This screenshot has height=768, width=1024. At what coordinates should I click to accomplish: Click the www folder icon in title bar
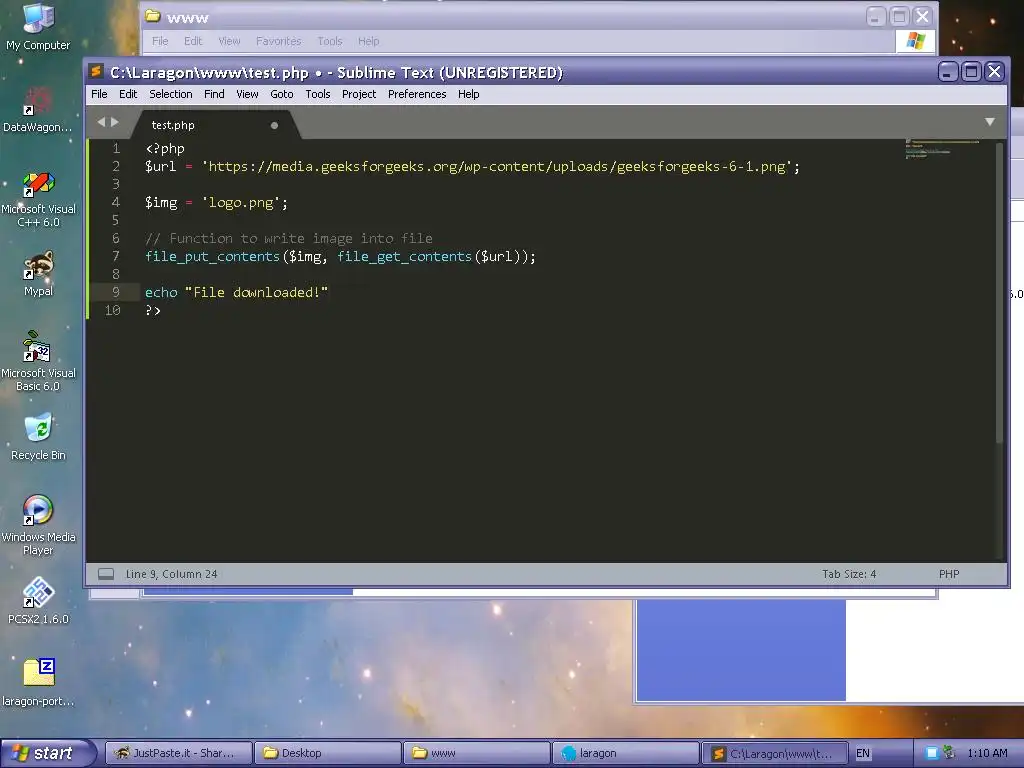click(x=153, y=16)
